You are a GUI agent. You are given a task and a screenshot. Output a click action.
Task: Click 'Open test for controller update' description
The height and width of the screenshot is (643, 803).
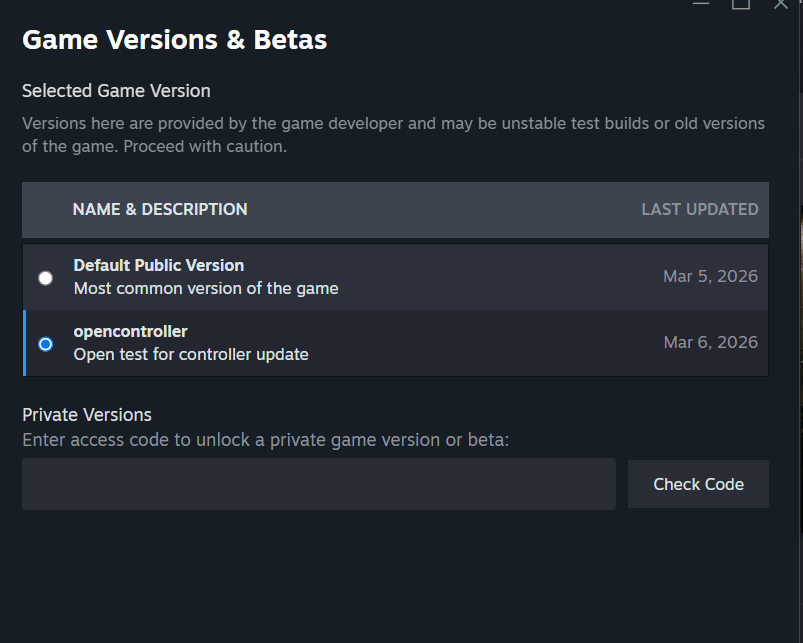coord(191,355)
